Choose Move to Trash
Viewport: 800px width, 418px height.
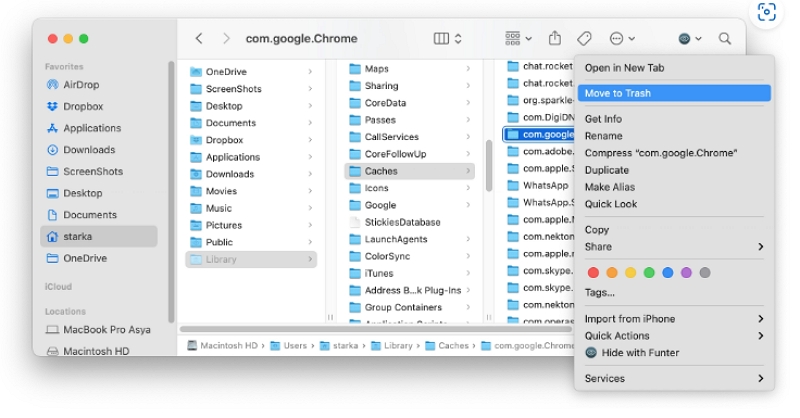(673, 93)
